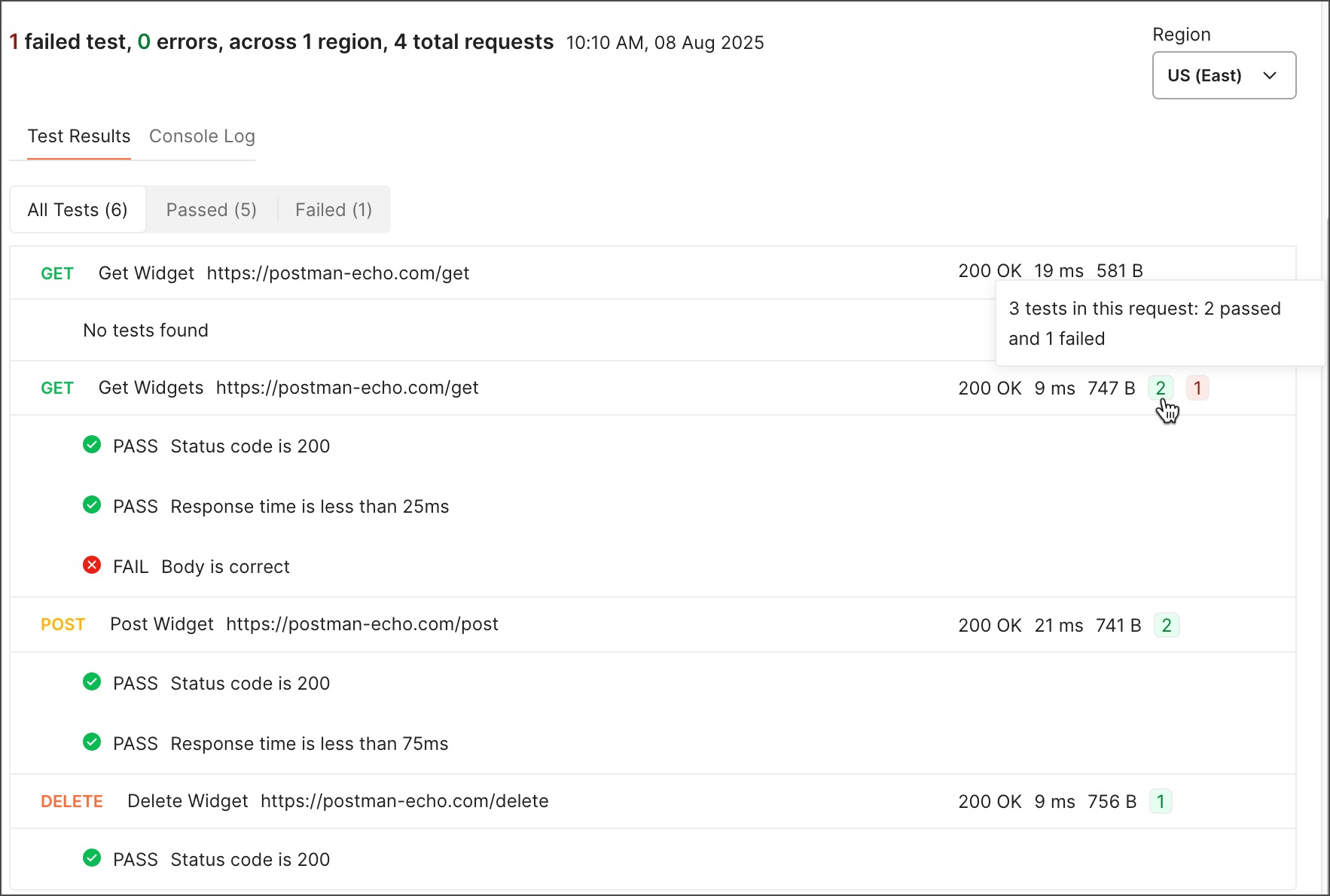
Task: Open the Post Widget request row
Action: (653, 625)
